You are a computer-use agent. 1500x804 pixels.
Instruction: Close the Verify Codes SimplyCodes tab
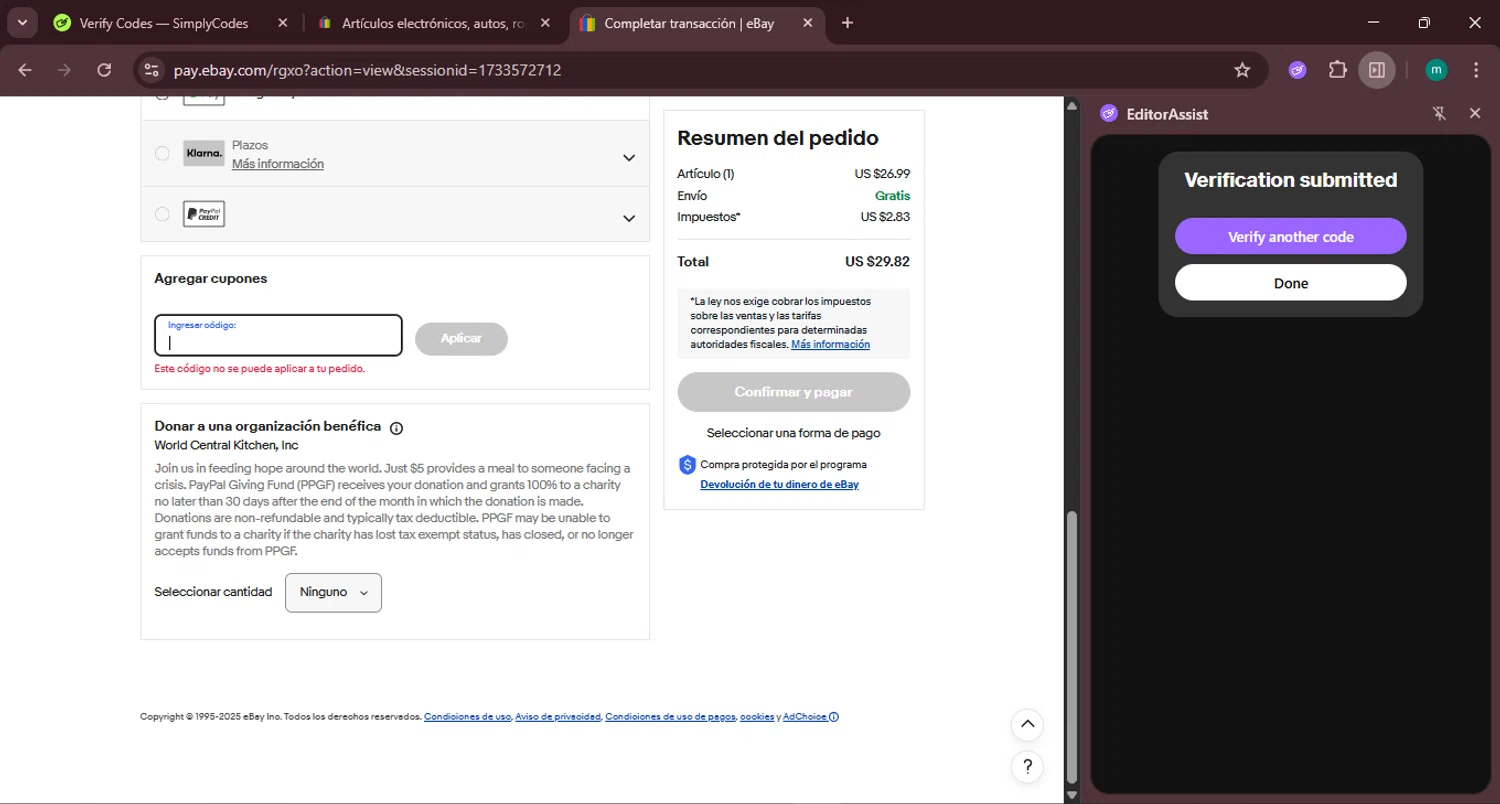pyautogui.click(x=282, y=23)
